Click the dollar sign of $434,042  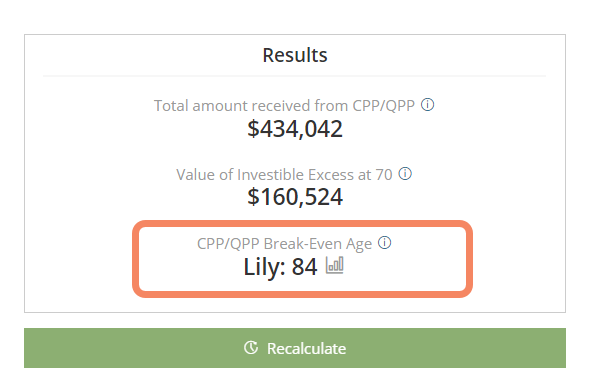coord(253,129)
